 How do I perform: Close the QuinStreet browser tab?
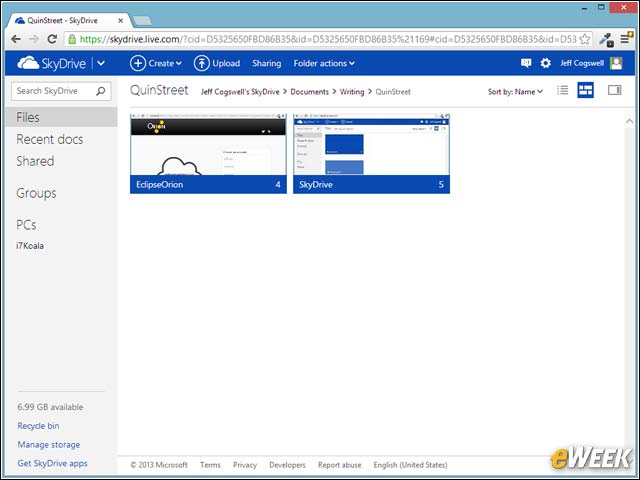click(x=120, y=20)
